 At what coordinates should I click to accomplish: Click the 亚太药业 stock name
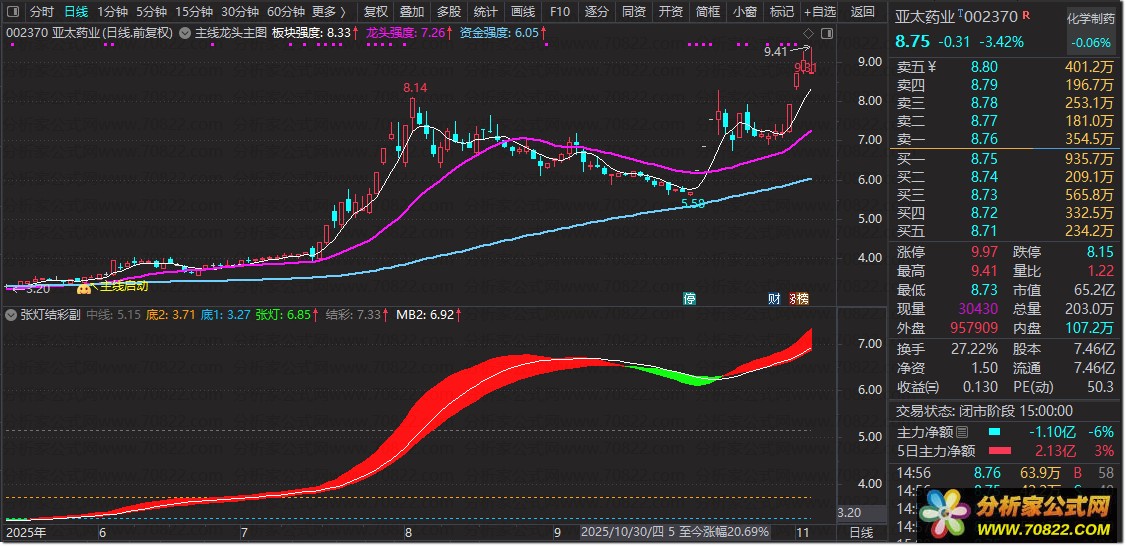(x=926, y=17)
